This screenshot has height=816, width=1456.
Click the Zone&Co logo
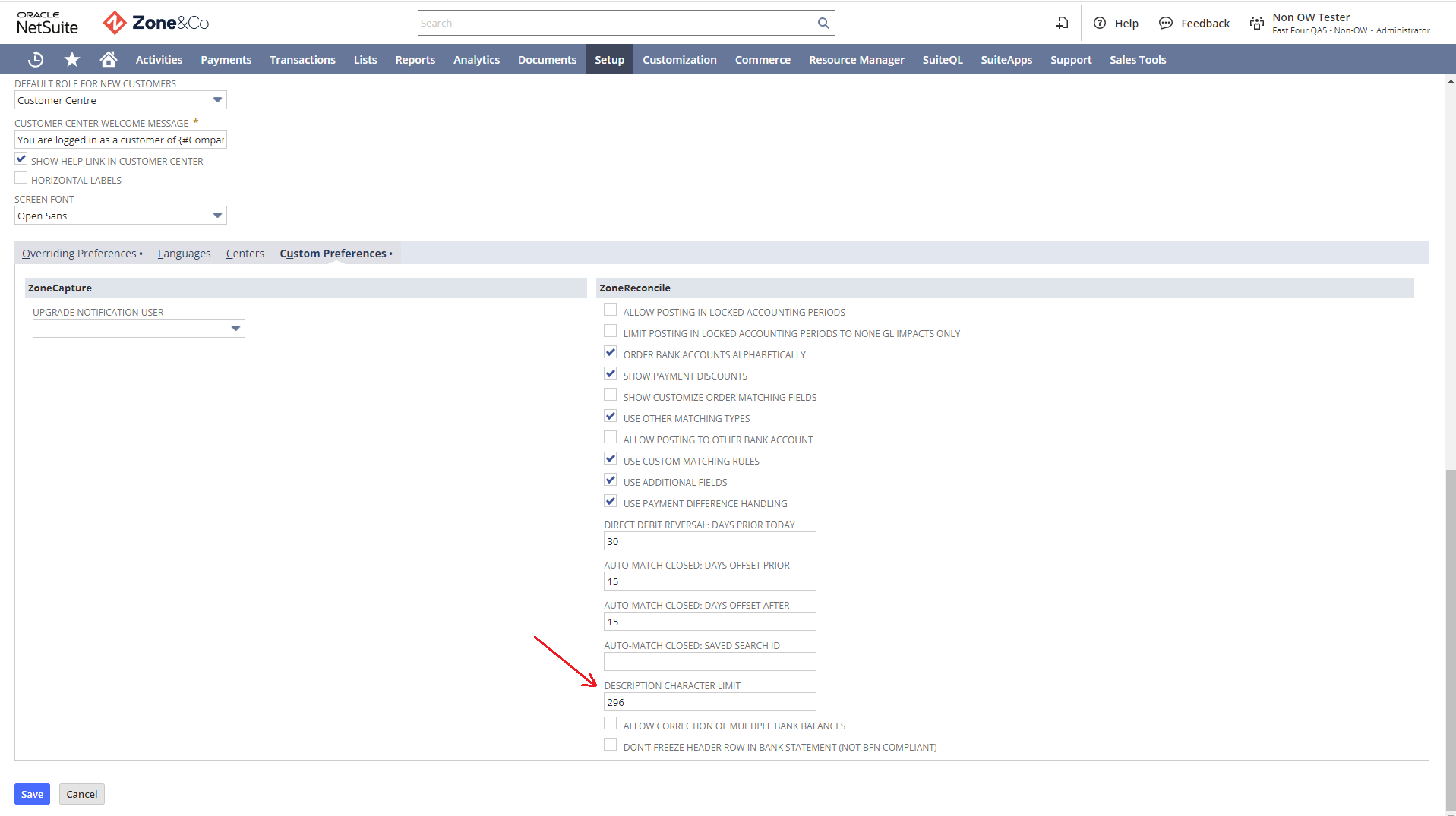click(156, 23)
